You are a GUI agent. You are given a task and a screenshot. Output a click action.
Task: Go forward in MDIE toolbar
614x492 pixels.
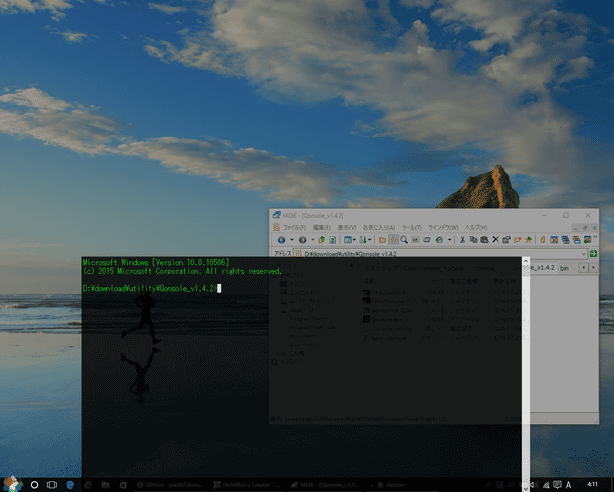tap(302, 240)
